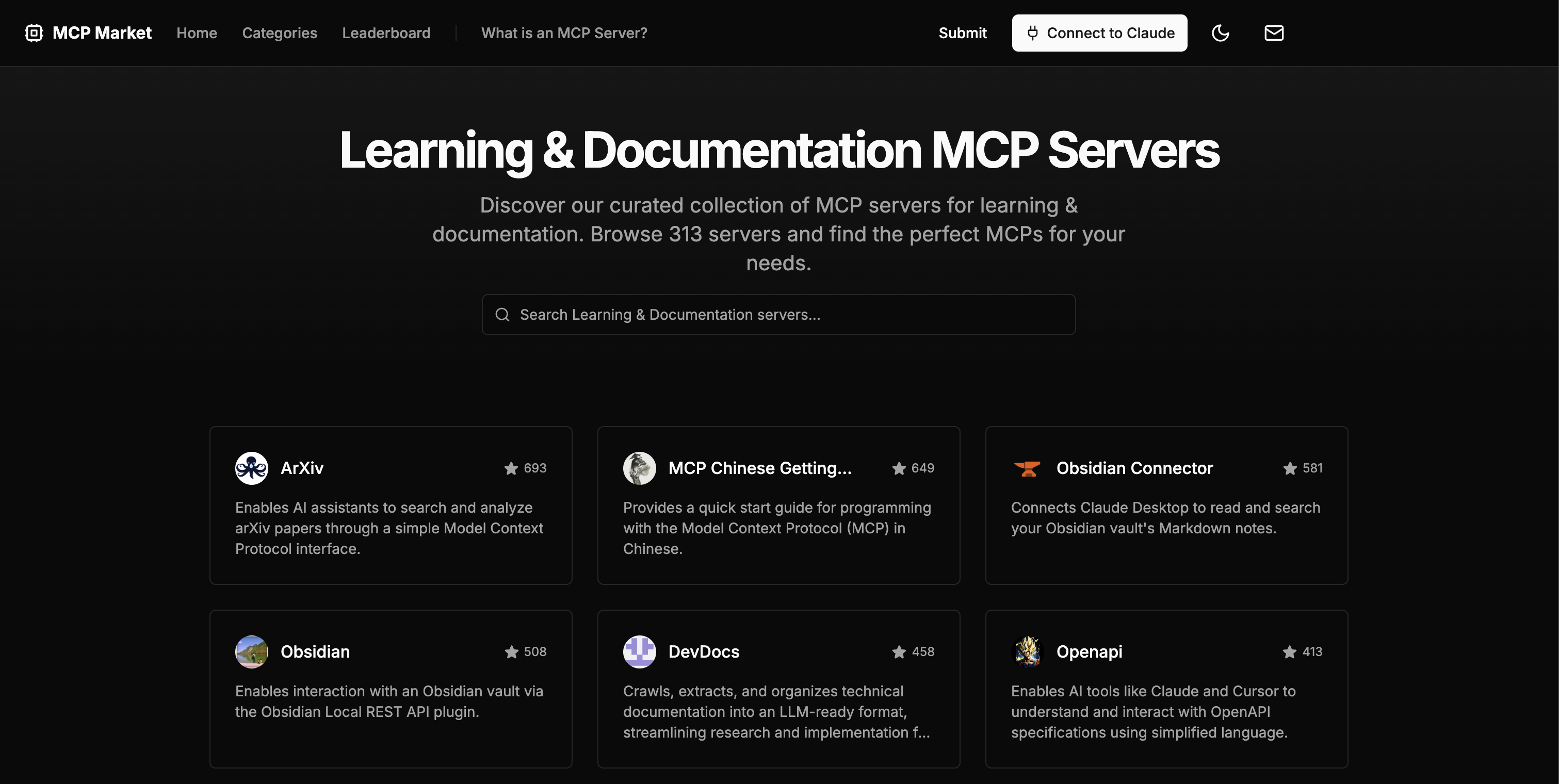Click the Submit link
Viewport: 1559px width, 784px height.
point(962,32)
